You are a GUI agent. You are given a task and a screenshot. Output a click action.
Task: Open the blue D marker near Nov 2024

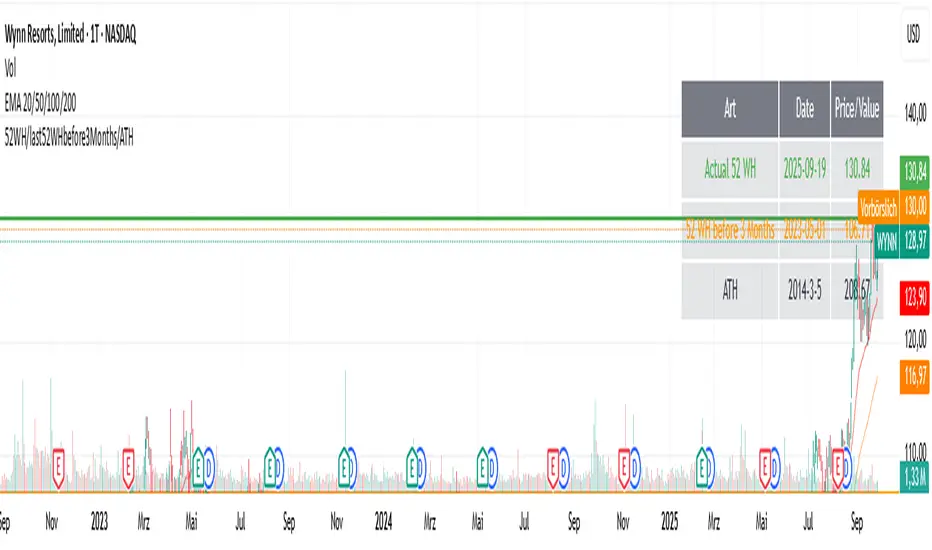[634, 468]
